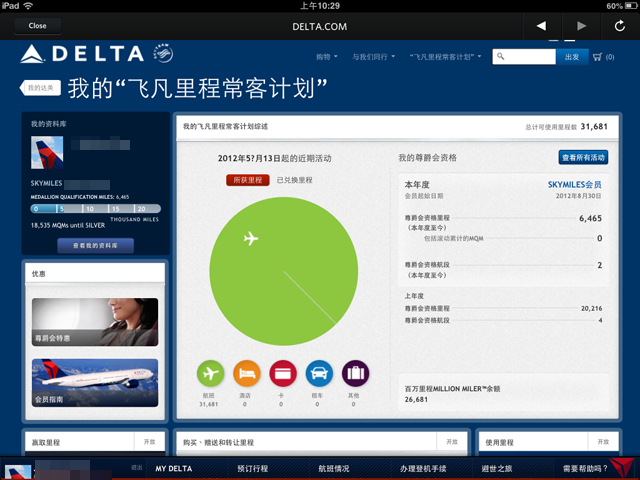Open 需要帮助吗？ in bottom navigation
This screenshot has height=480, width=640.
tap(585, 469)
